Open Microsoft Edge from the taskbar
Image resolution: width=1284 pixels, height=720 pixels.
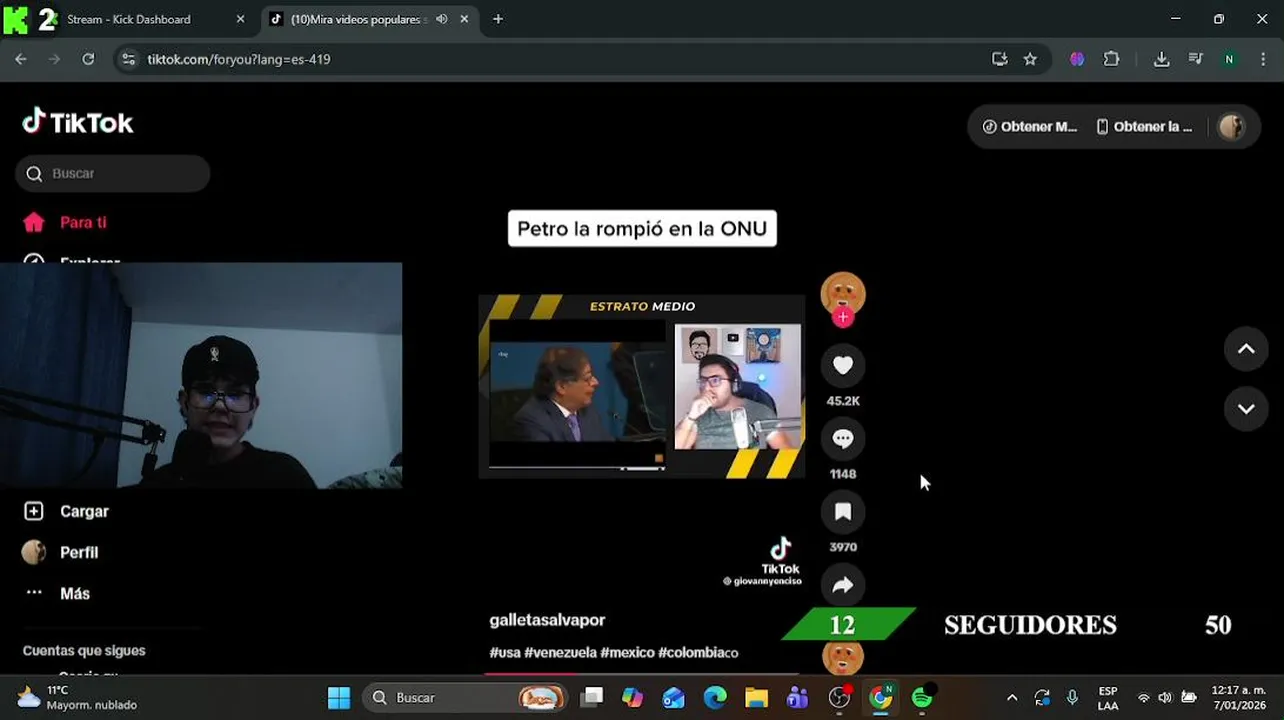pos(715,697)
